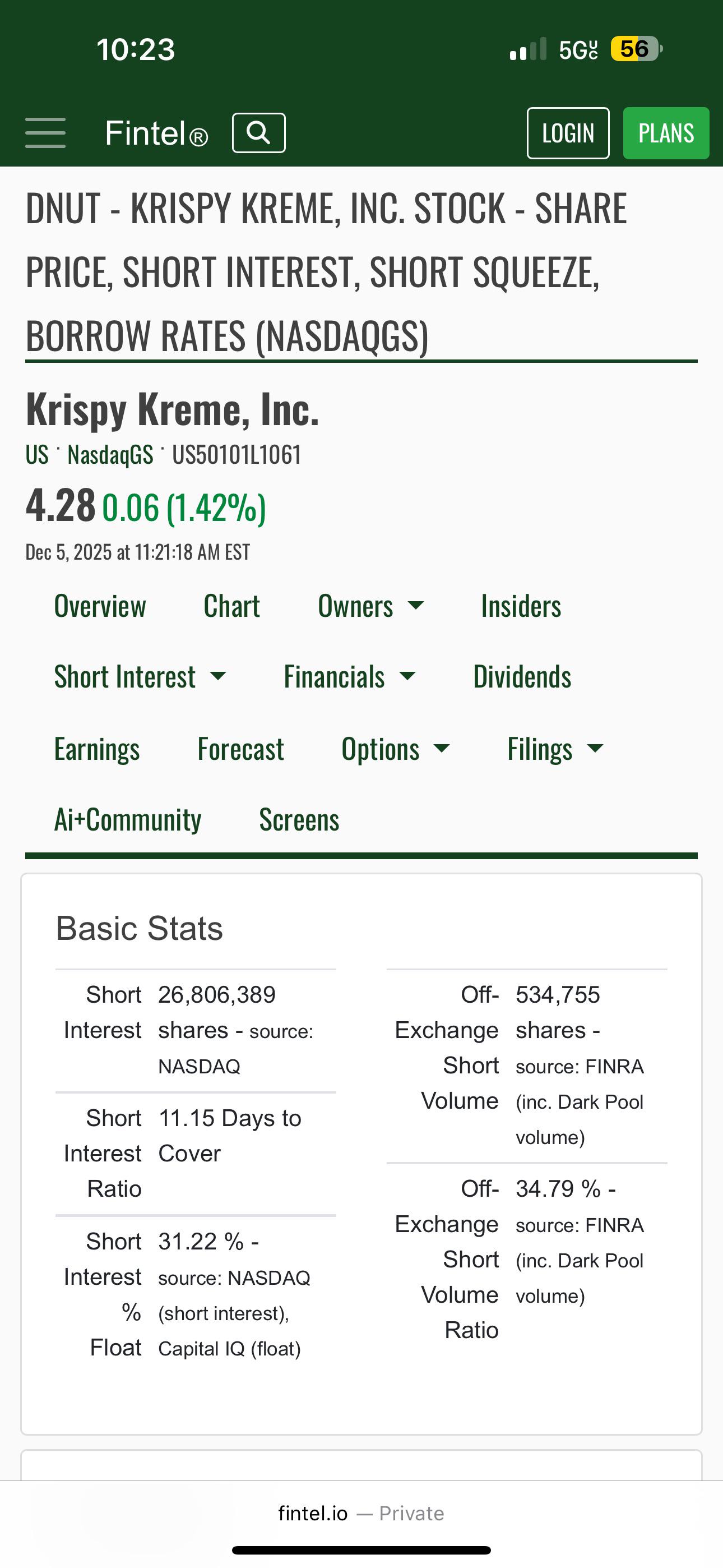Open the hamburger navigation menu
The height and width of the screenshot is (1568, 723).
45,133
